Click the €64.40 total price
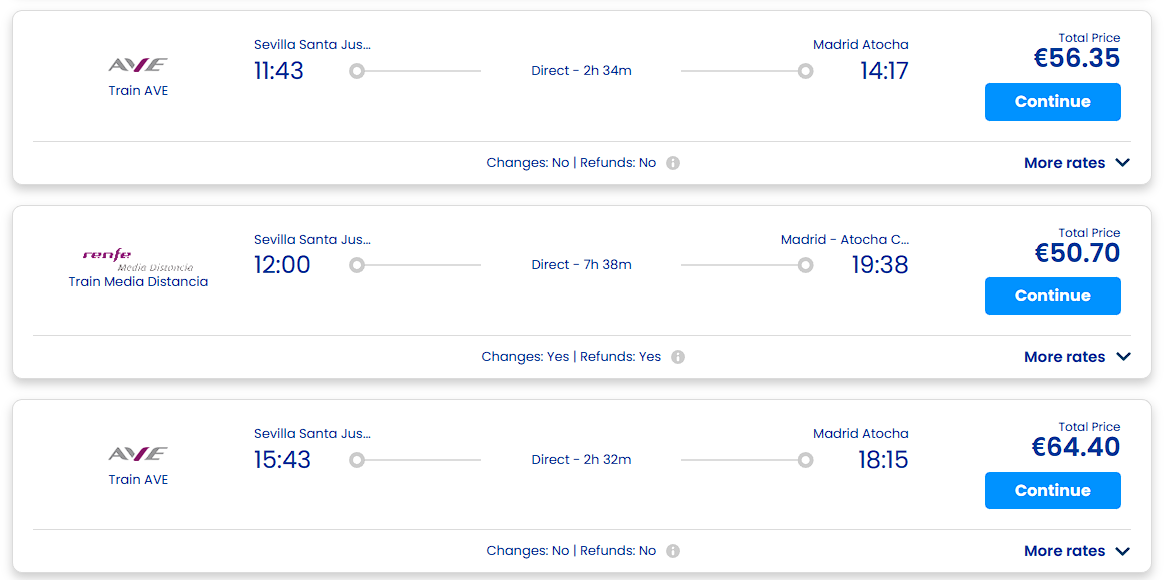The width and height of the screenshot is (1170, 580). coord(1075,448)
